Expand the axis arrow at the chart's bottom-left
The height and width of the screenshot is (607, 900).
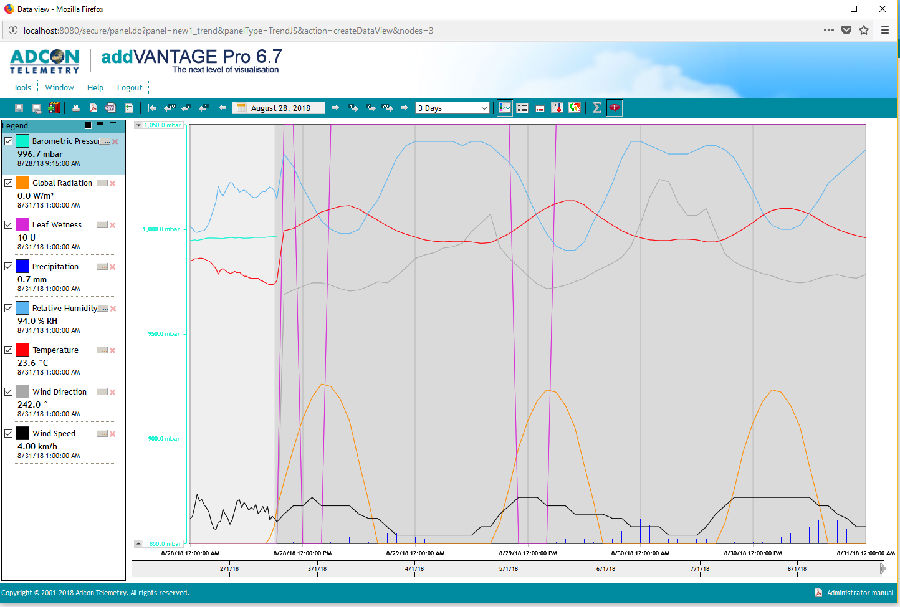(x=139, y=543)
